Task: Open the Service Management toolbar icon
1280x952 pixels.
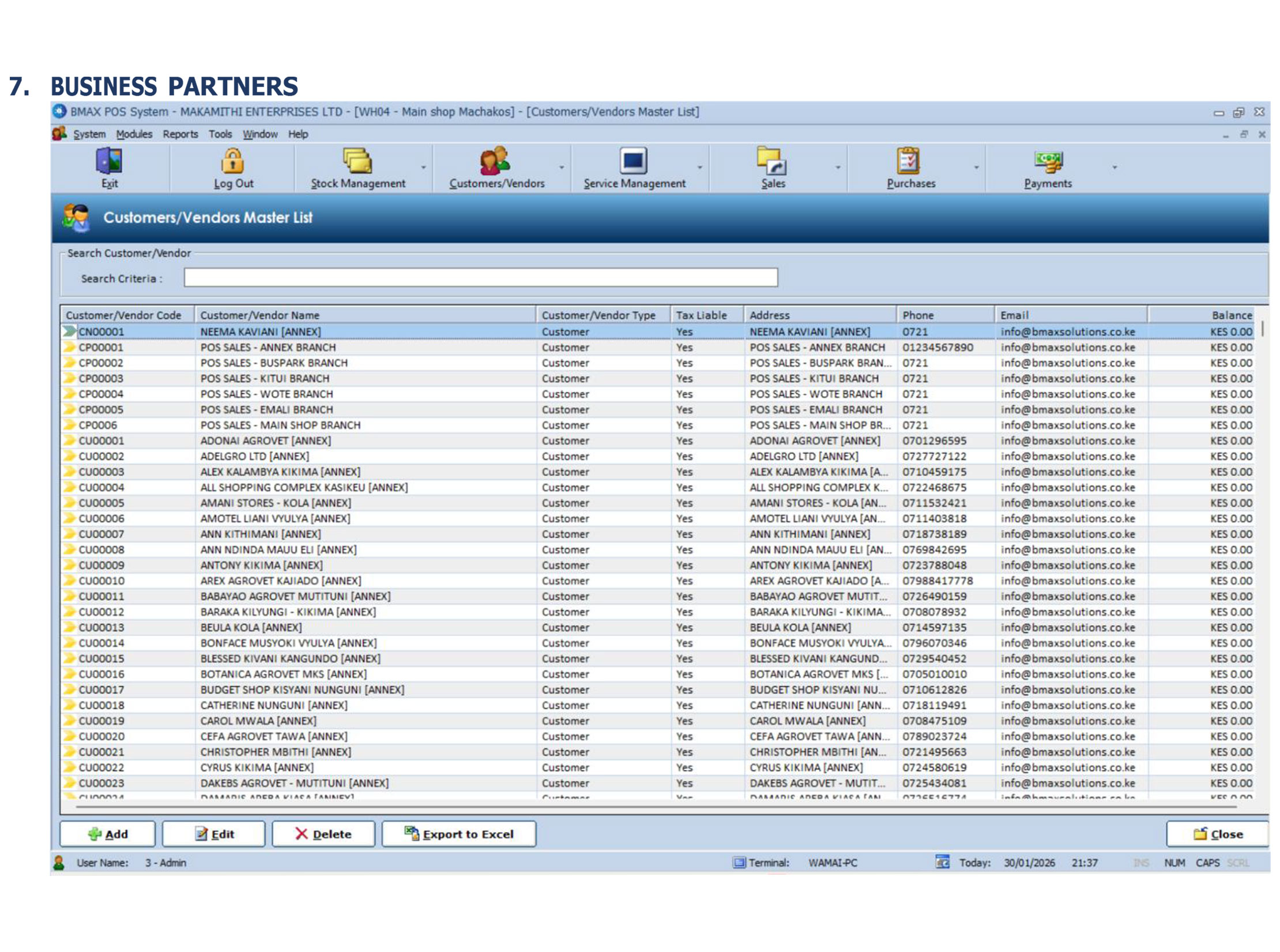Action: (633, 162)
